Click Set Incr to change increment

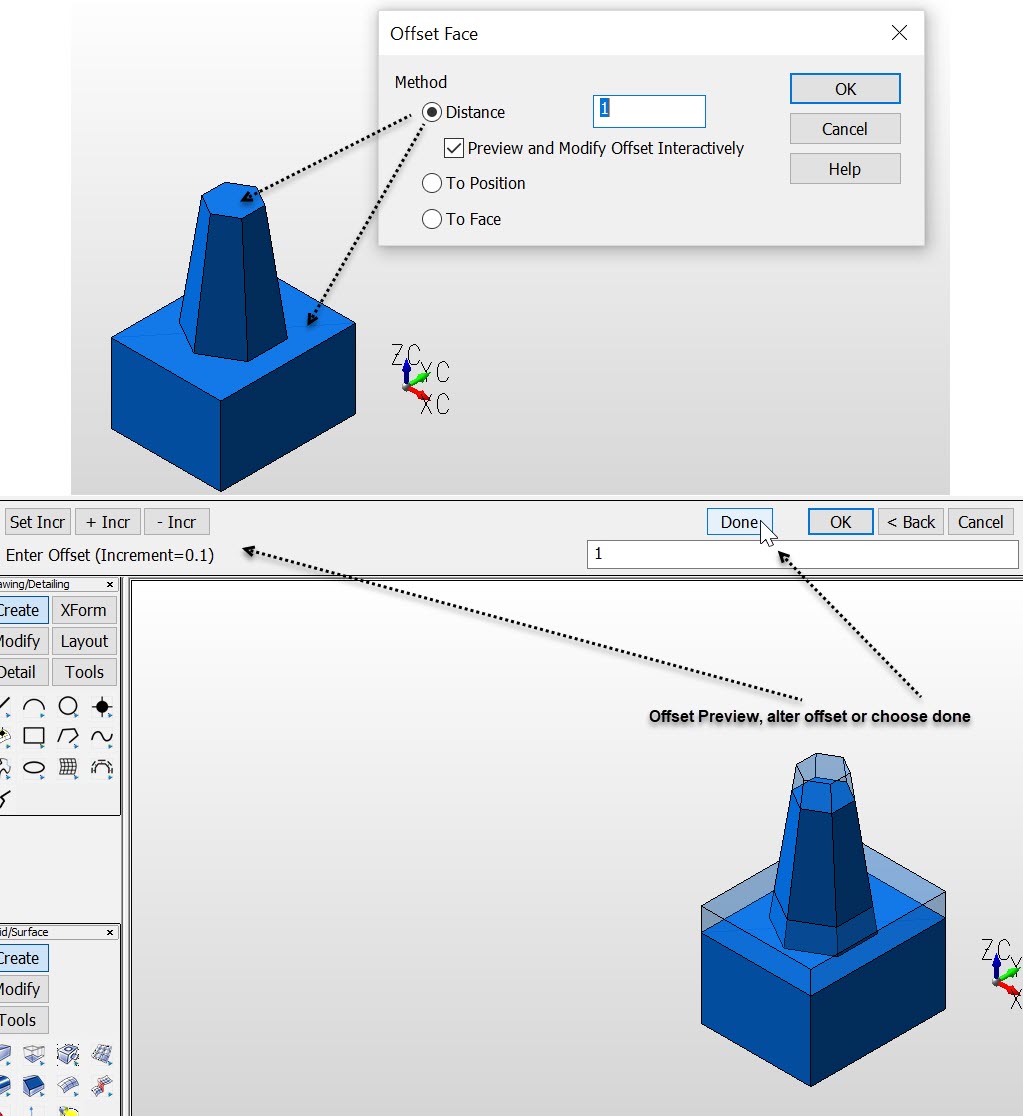click(37, 521)
